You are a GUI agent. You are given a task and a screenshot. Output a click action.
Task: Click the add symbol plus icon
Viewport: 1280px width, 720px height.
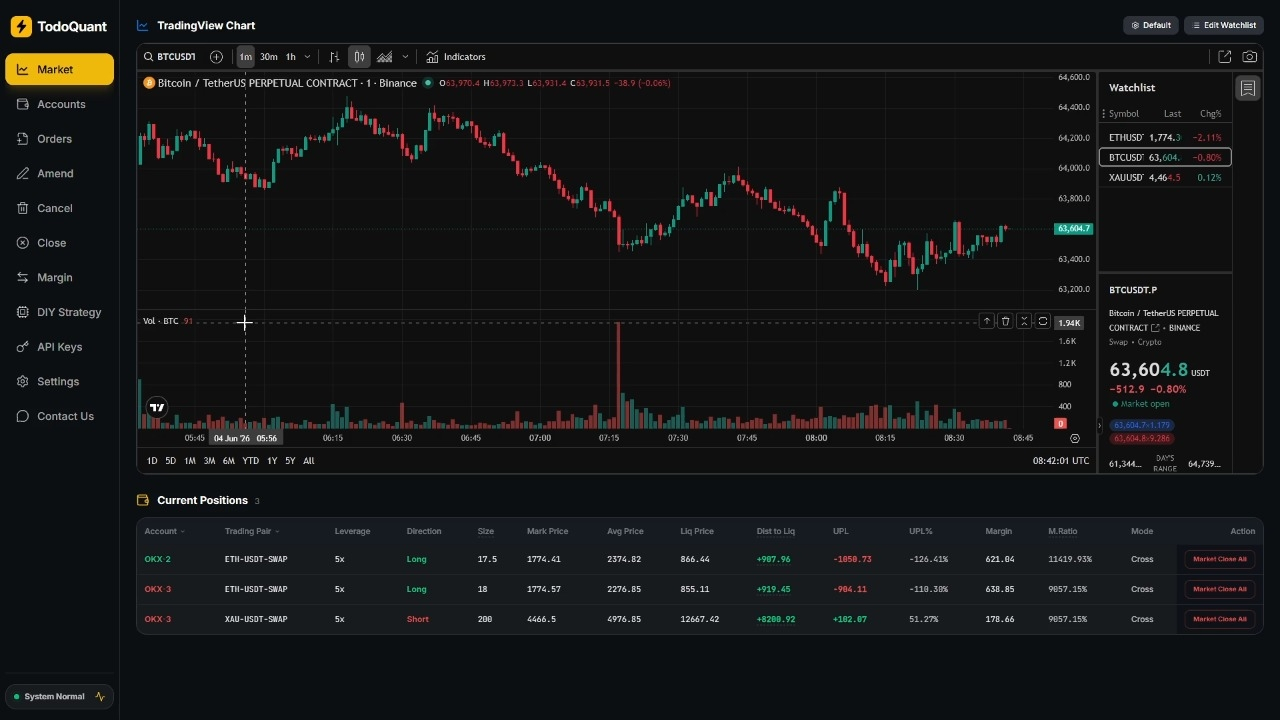click(216, 57)
